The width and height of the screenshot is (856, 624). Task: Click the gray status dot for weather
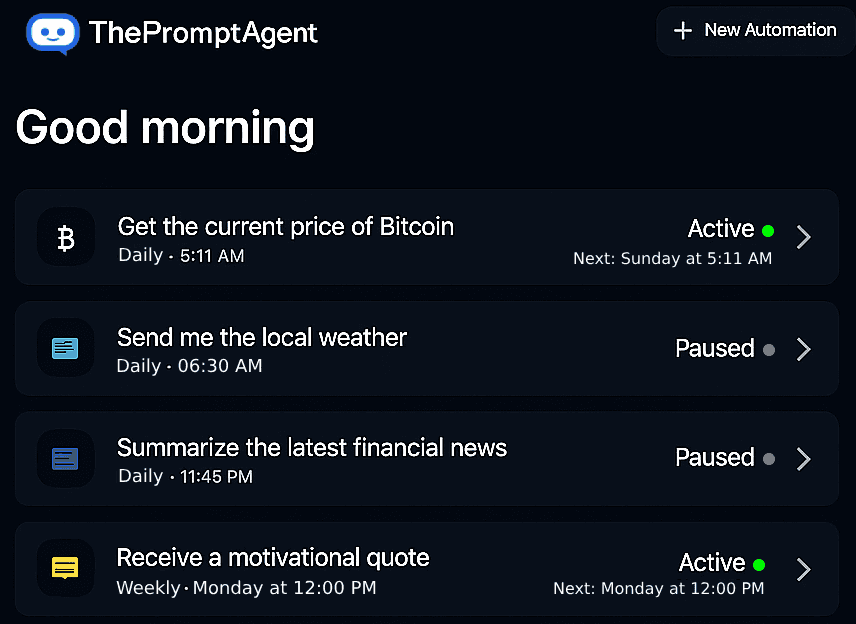[768, 349]
